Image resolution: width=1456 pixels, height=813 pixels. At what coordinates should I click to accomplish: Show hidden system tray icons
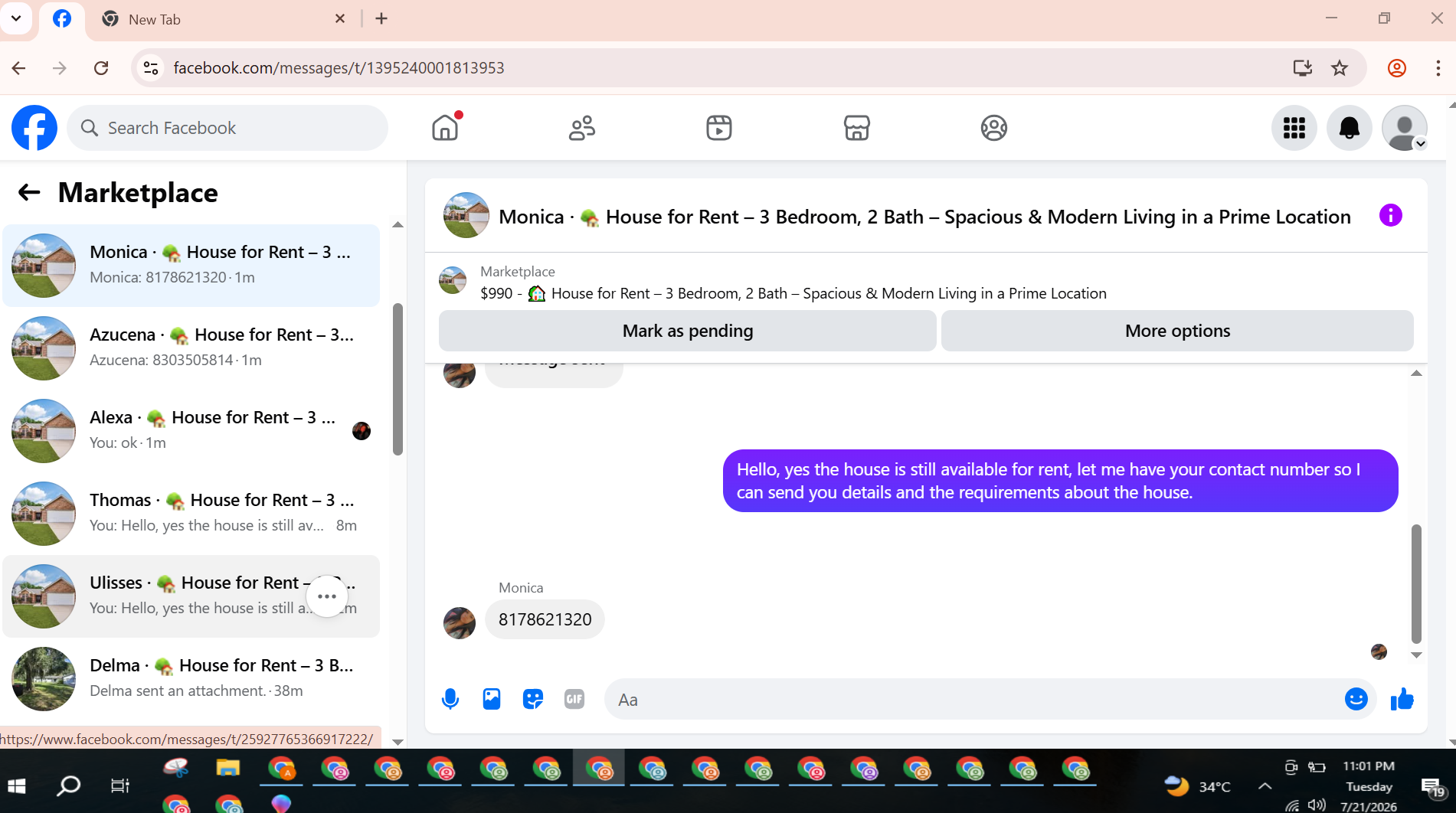click(1265, 785)
